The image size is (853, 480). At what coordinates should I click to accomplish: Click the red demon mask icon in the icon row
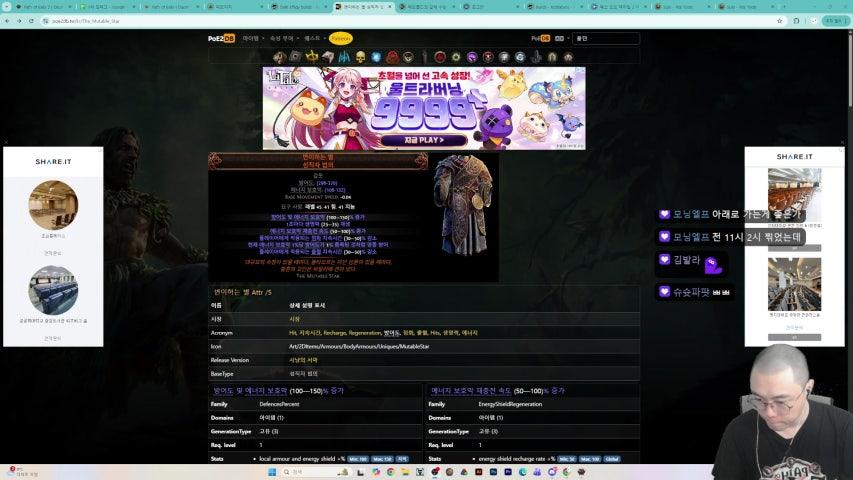coord(392,57)
